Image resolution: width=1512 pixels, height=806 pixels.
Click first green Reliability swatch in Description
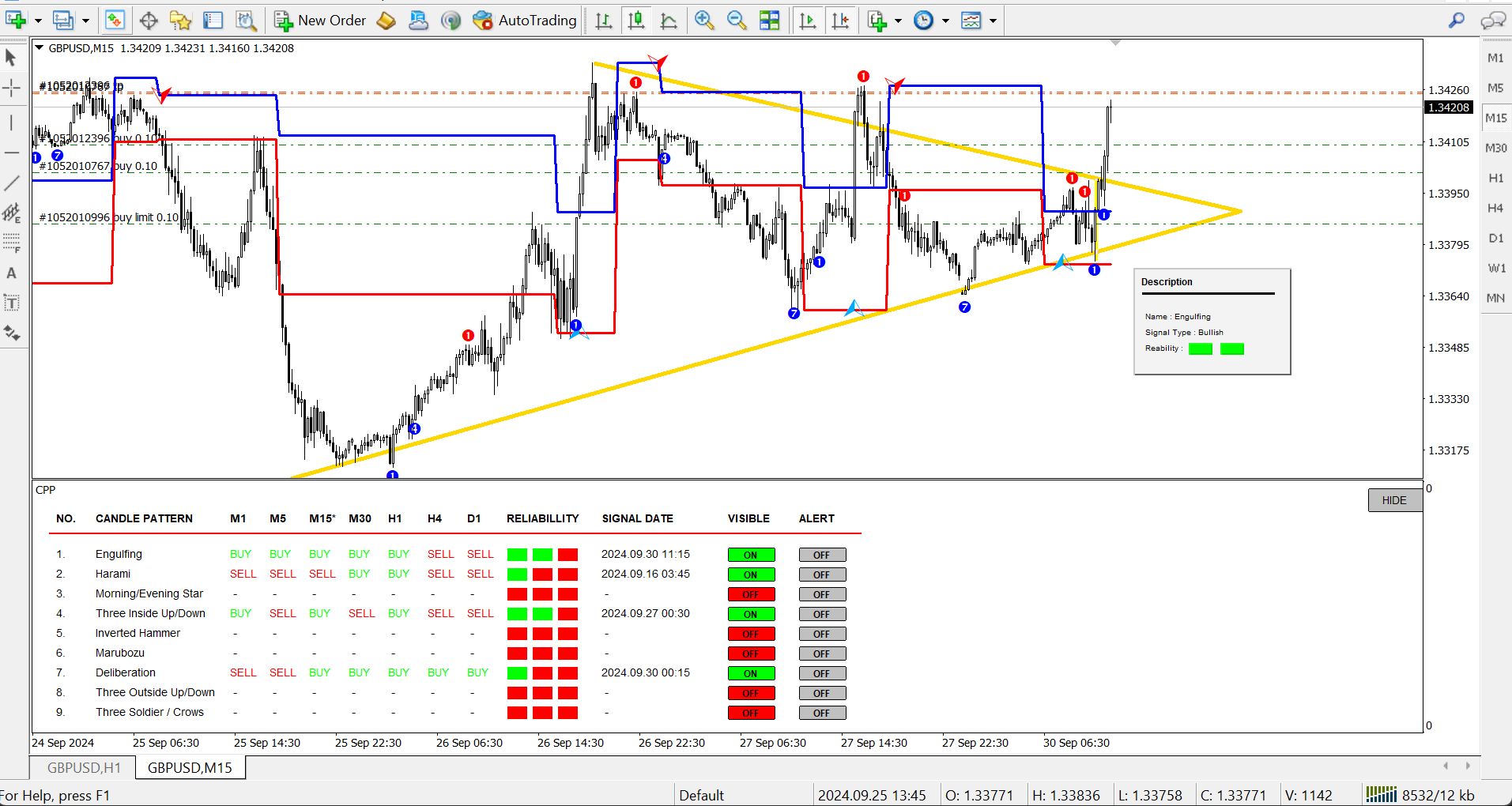click(1200, 348)
